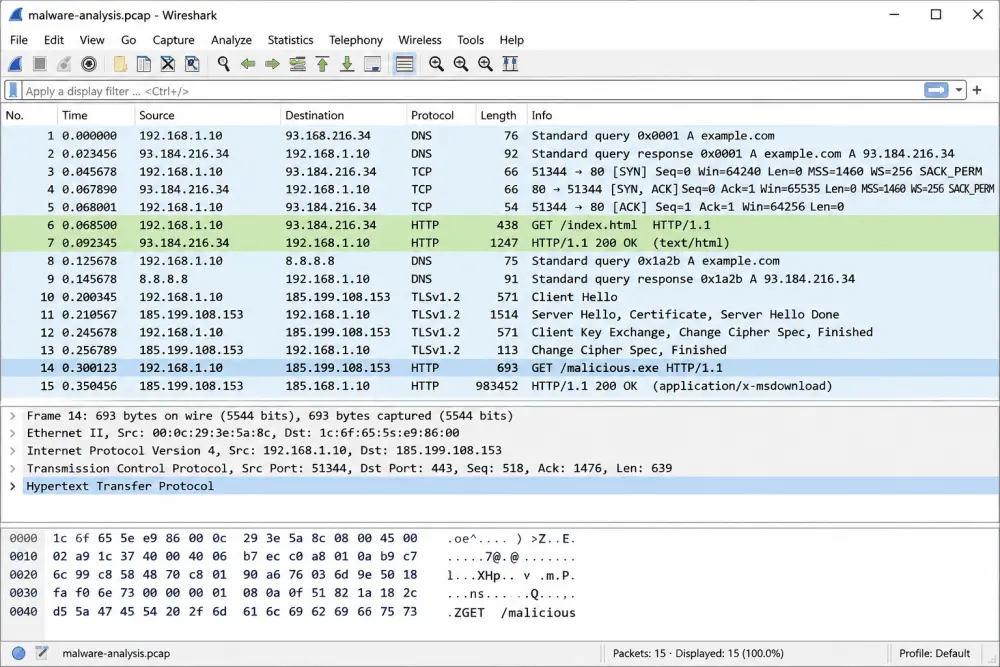This screenshot has width=1000, height=667.
Task: Select packet 9 DNS response from 8.8.8.8
Action: pyautogui.click(x=500, y=279)
